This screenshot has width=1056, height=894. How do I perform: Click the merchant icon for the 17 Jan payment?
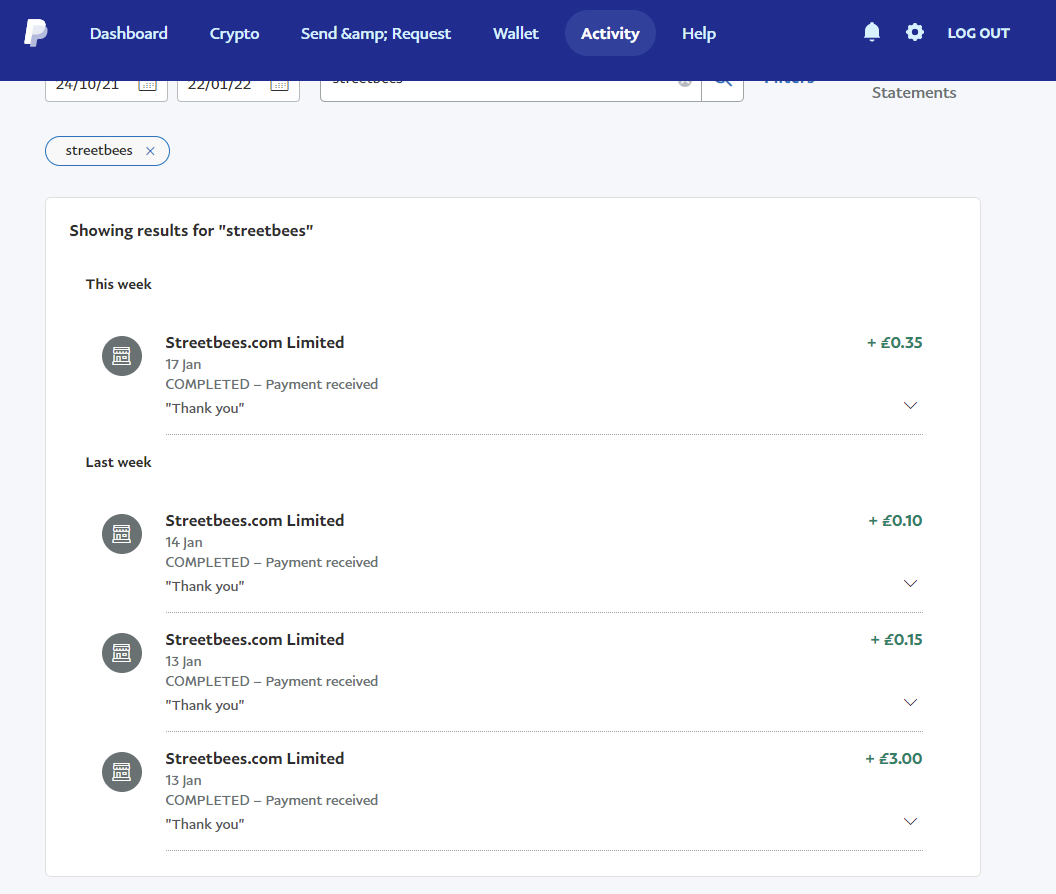point(122,356)
